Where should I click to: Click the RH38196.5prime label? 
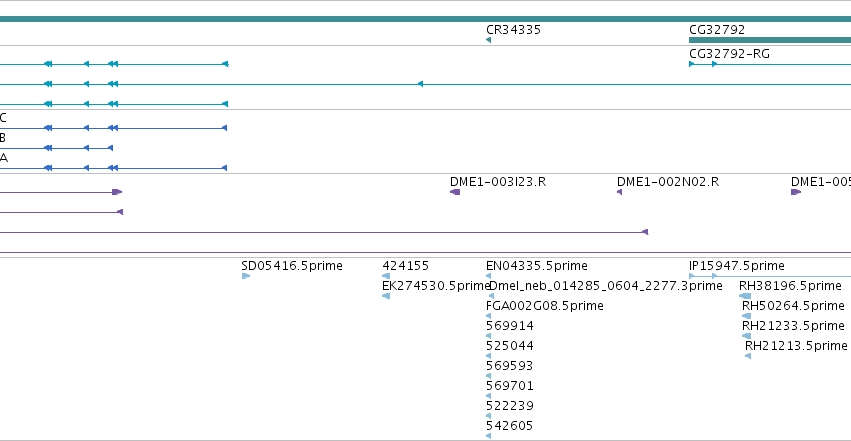click(790, 286)
